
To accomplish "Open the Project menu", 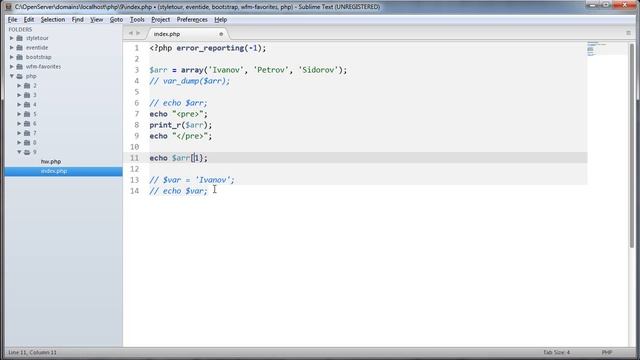I will (x=160, y=20).
